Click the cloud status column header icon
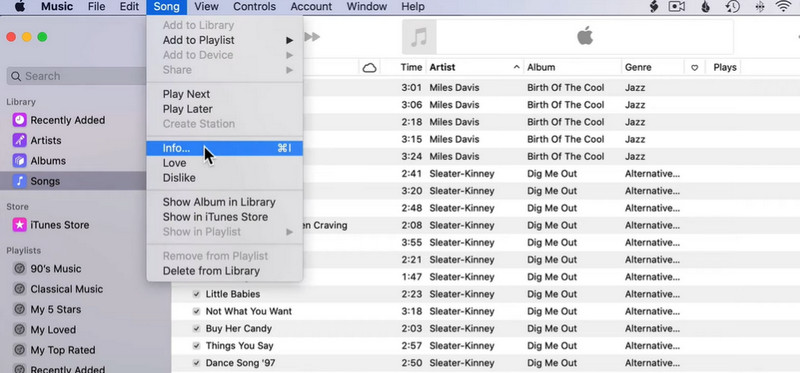800x373 pixels. click(369, 67)
